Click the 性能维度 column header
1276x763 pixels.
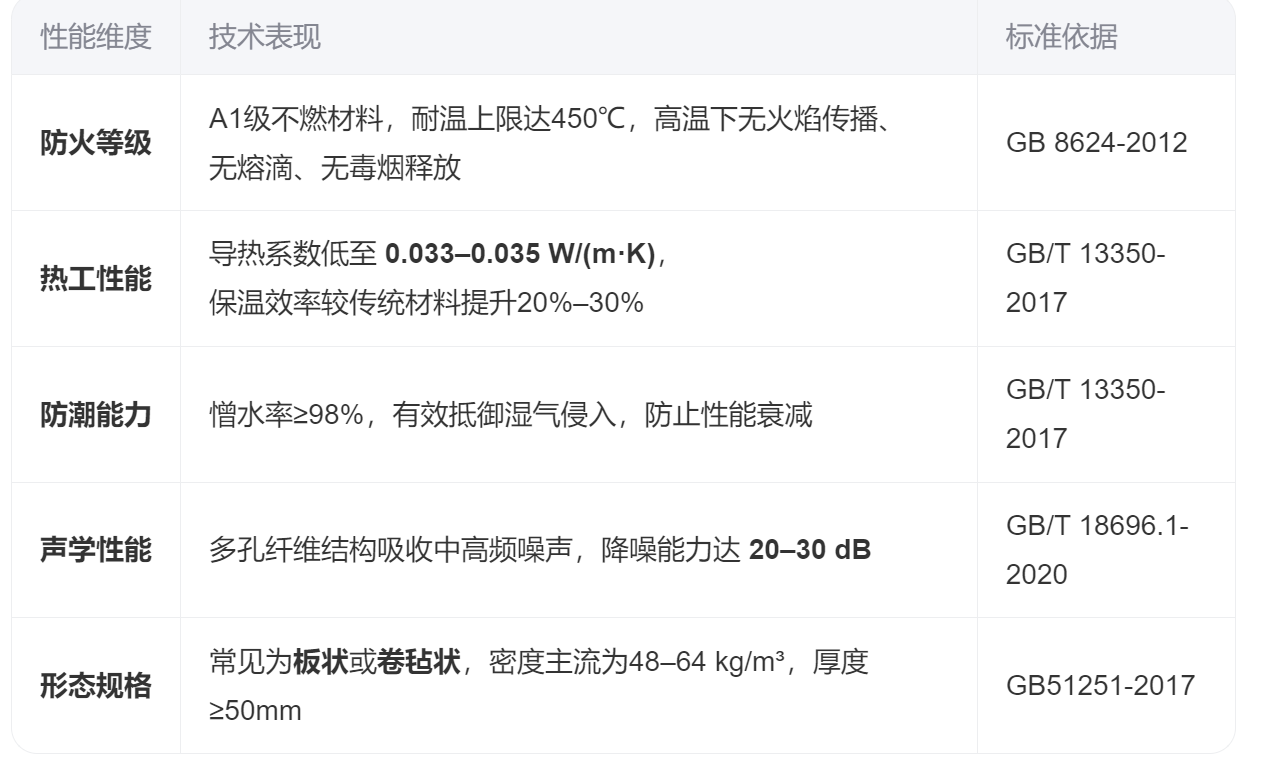[x=96, y=37]
